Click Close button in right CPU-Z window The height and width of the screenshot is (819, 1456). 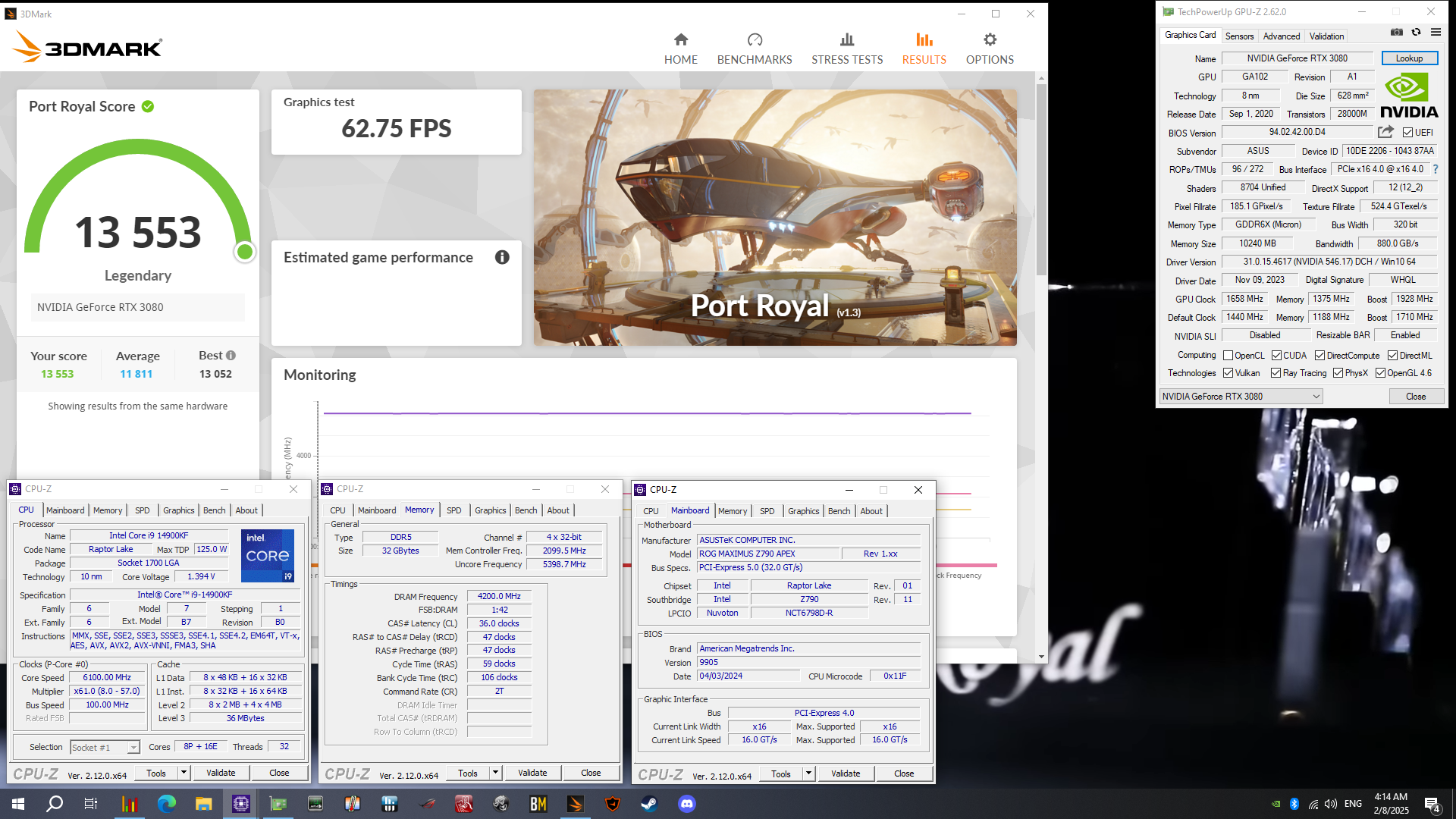click(904, 773)
